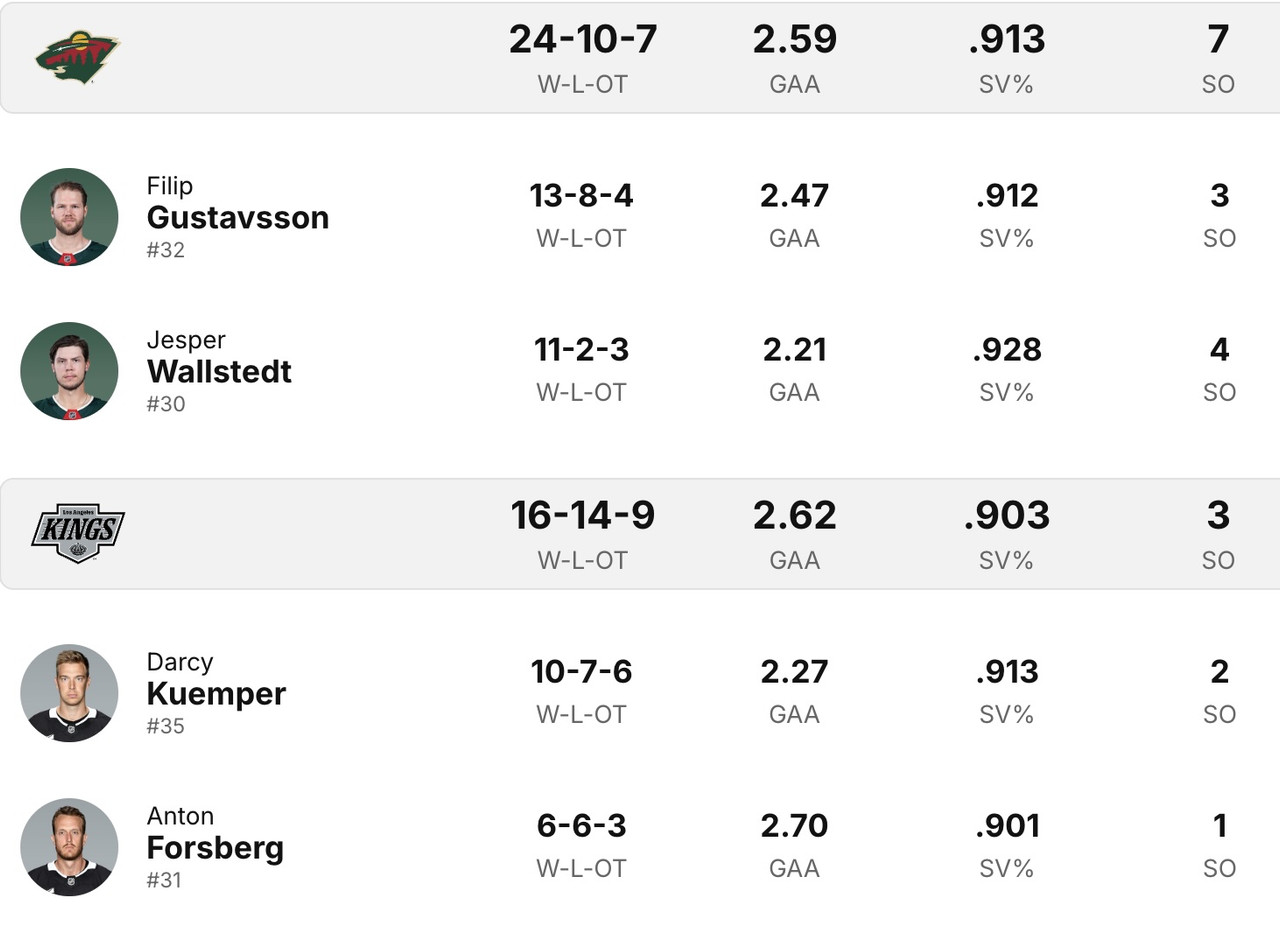Click the Los Angeles Kings logo
The image size is (1280, 926).
[x=77, y=532]
